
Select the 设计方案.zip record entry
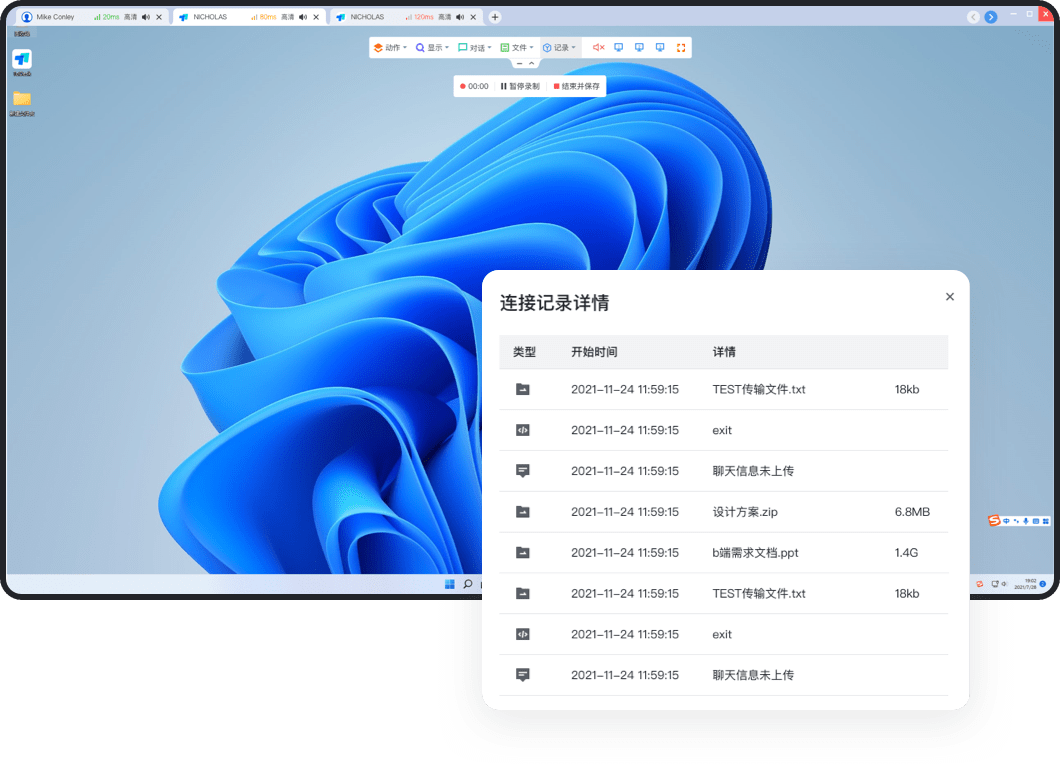(x=723, y=512)
